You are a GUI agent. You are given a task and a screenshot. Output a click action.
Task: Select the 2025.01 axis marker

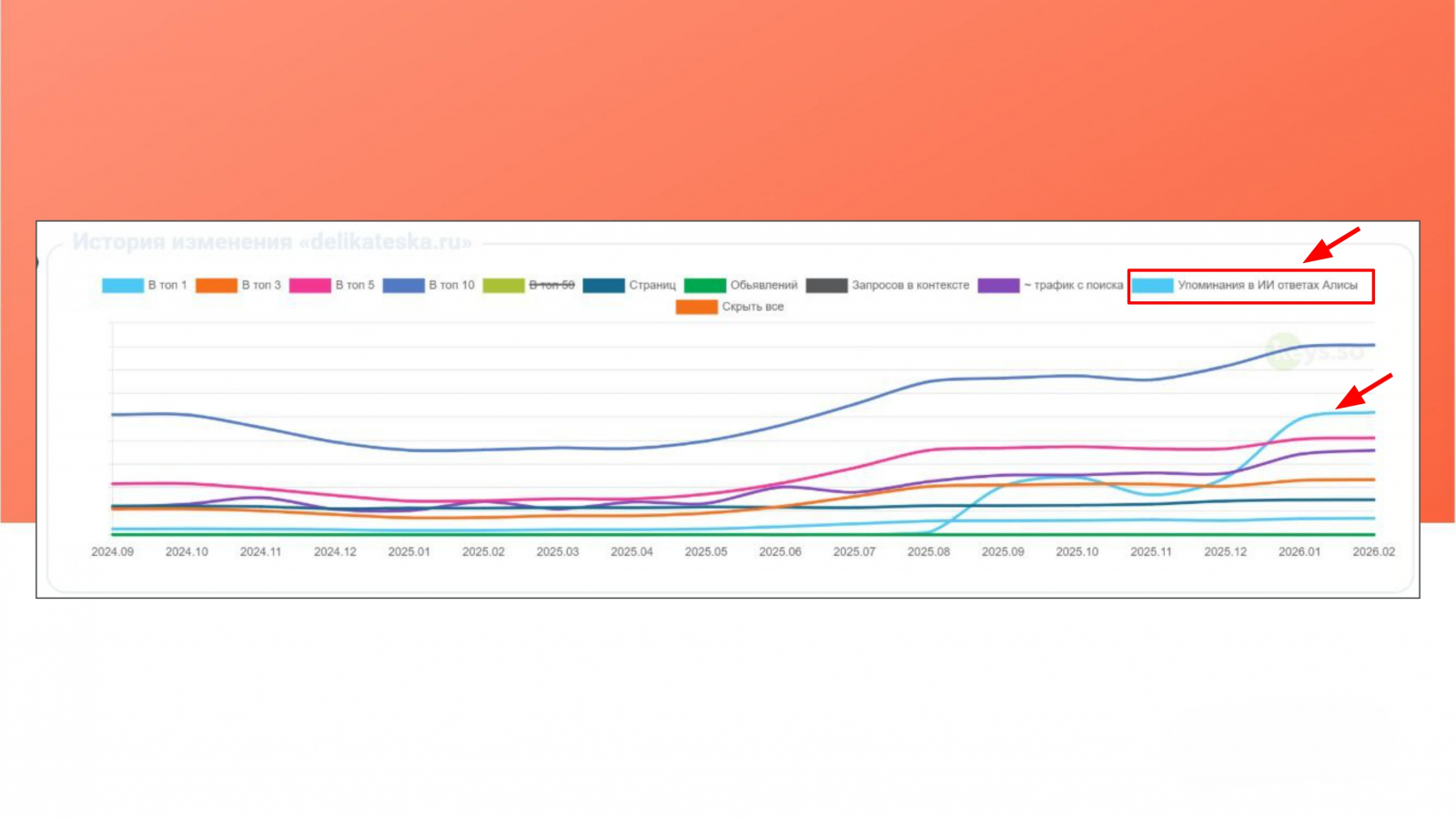tap(409, 552)
